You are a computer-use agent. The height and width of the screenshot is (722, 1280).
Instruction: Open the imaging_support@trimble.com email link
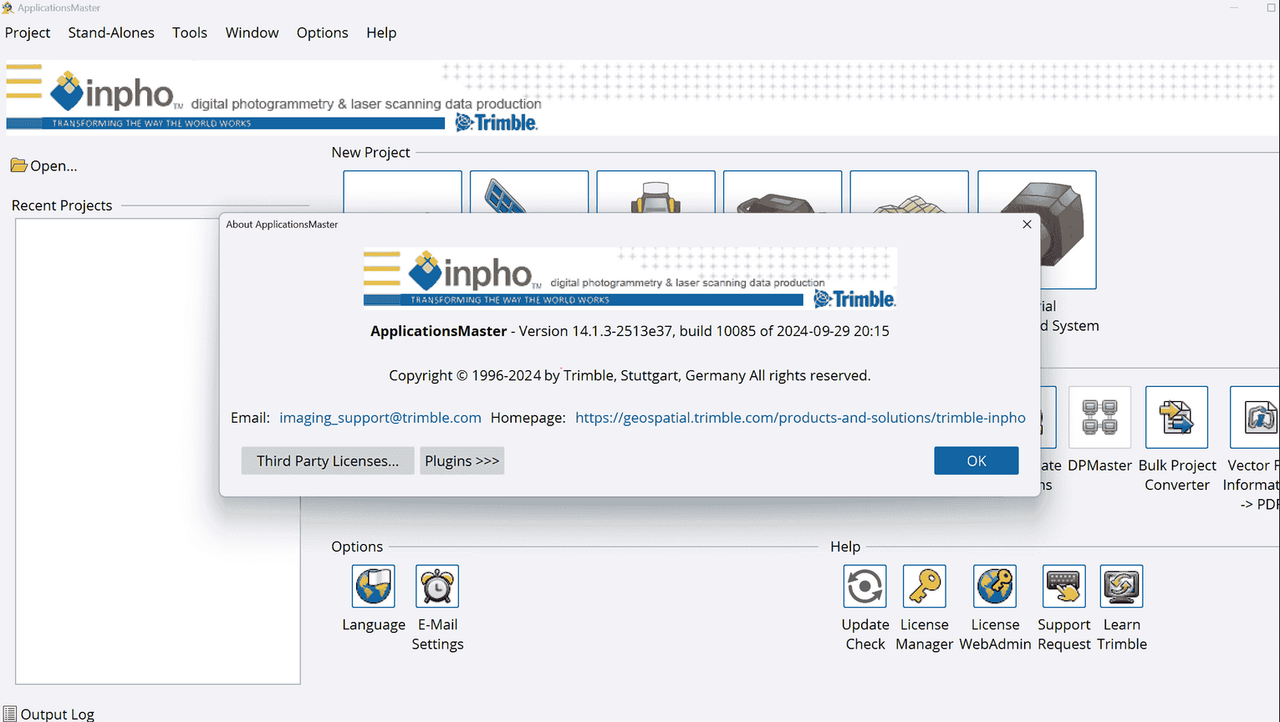coord(380,417)
